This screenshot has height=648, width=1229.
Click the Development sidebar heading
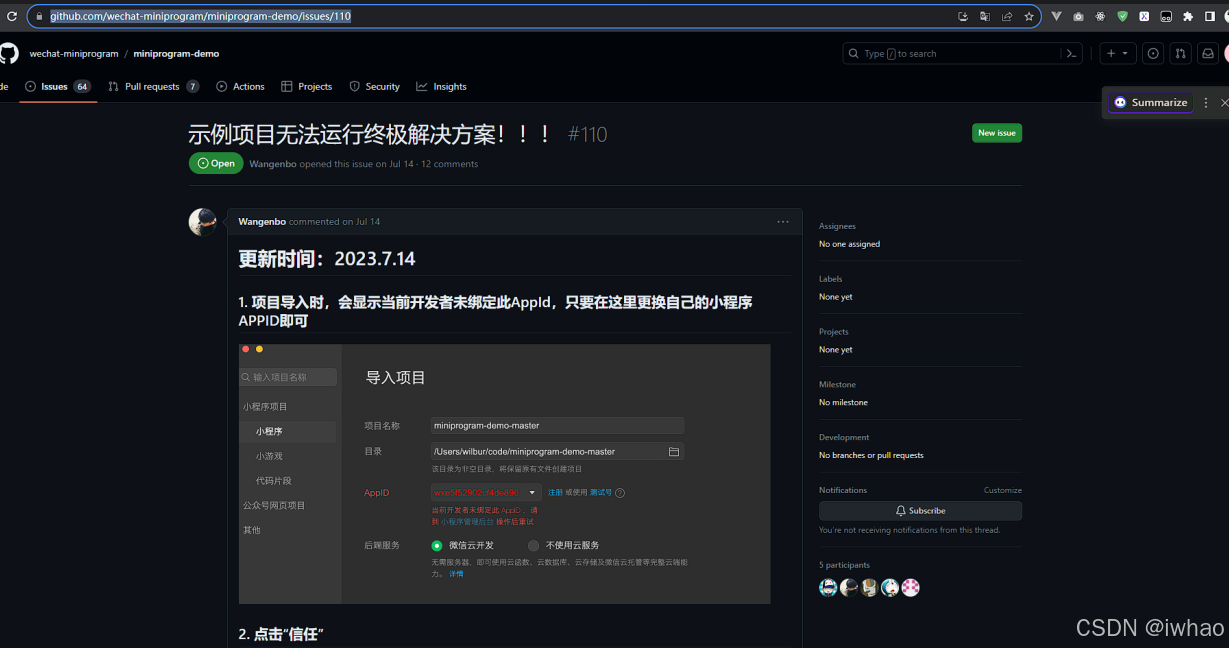(844, 437)
